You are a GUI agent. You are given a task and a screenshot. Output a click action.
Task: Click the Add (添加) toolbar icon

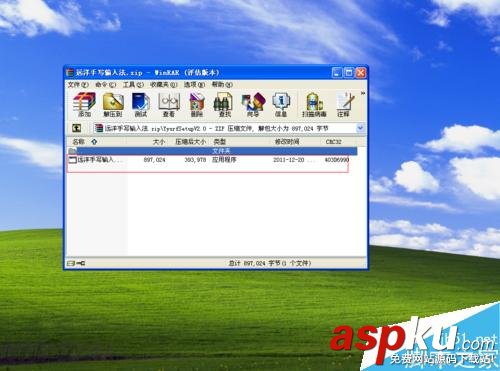[84, 104]
